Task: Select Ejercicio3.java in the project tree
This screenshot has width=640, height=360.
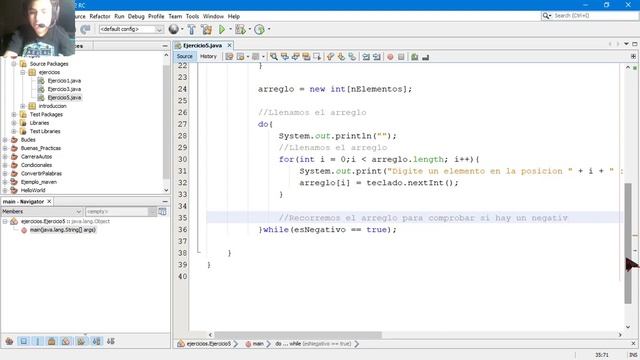Action: point(64,89)
